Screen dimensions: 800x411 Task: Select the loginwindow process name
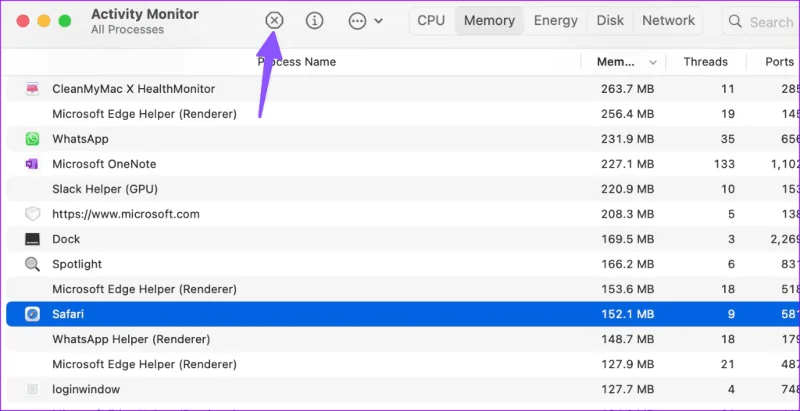tap(86, 390)
